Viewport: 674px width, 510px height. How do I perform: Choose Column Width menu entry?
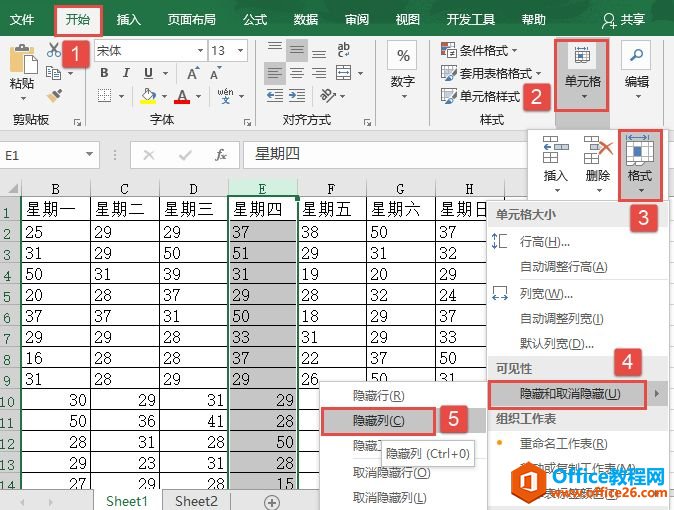click(x=578, y=294)
